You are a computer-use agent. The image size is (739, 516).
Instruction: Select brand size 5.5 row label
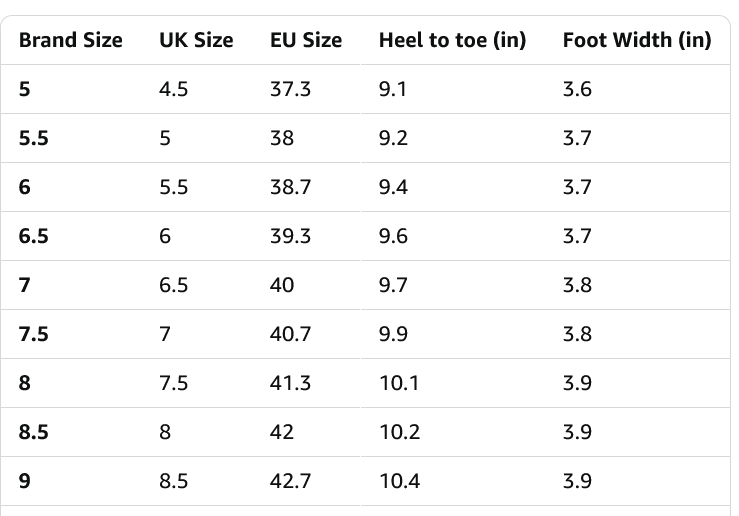[34, 138]
